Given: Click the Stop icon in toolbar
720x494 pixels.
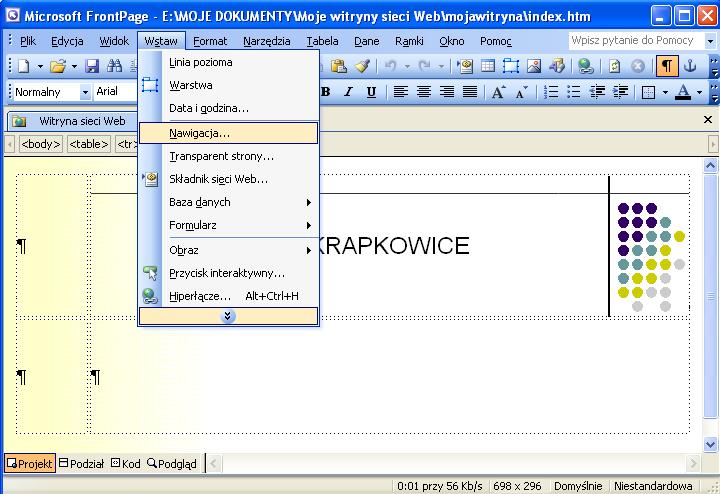Looking at the screenshot, I should [x=637, y=67].
